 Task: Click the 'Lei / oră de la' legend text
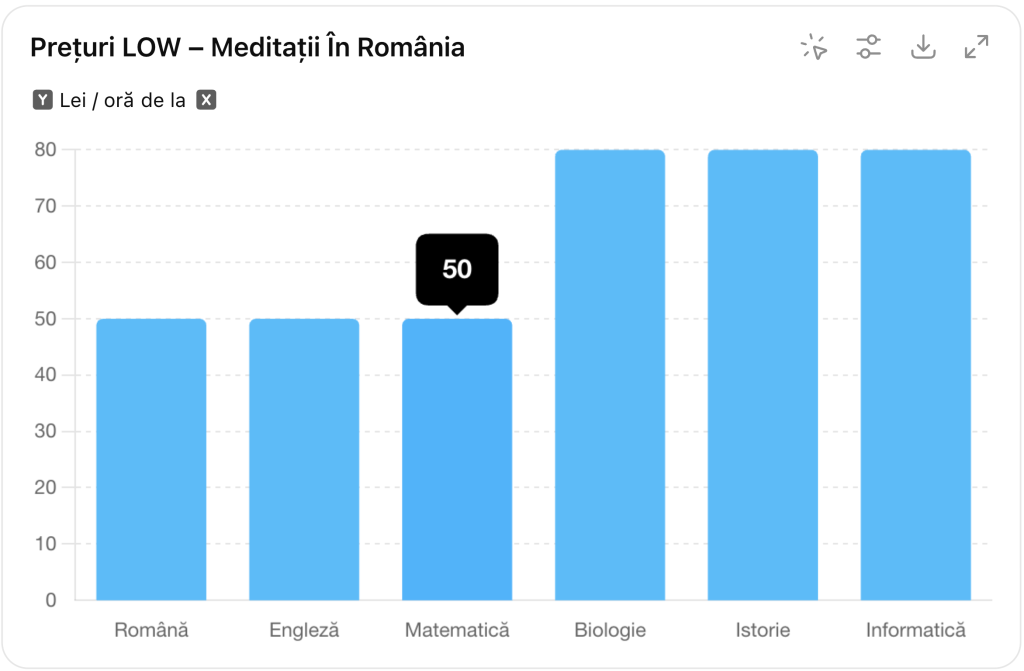[123, 100]
